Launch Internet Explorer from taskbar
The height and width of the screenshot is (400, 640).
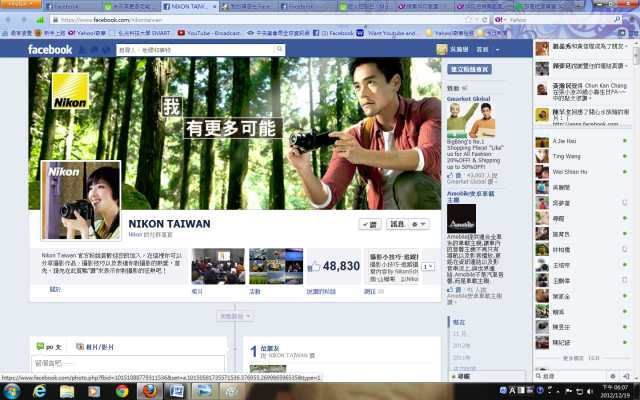40,391
